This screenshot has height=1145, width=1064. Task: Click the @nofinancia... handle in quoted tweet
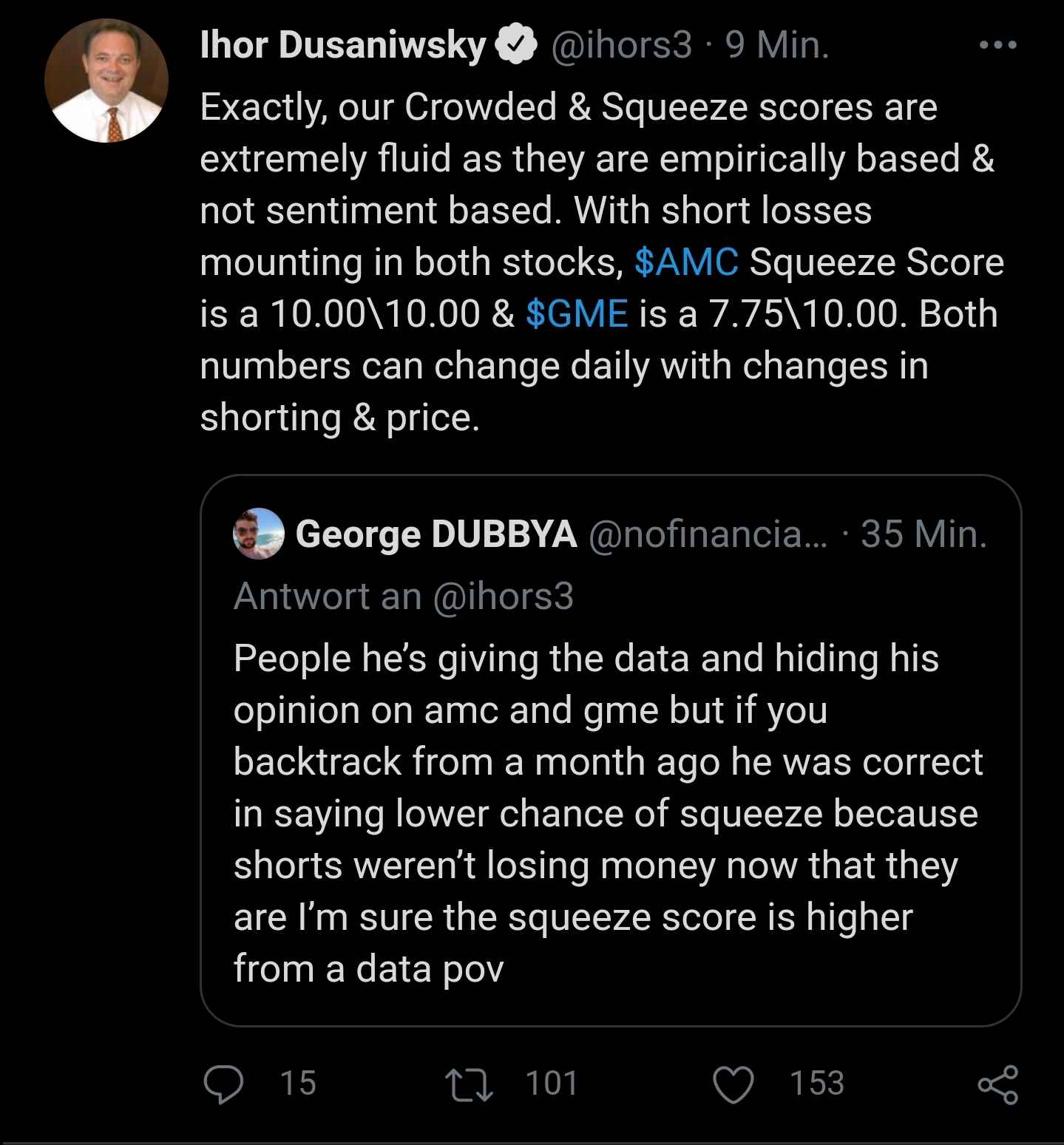[708, 534]
